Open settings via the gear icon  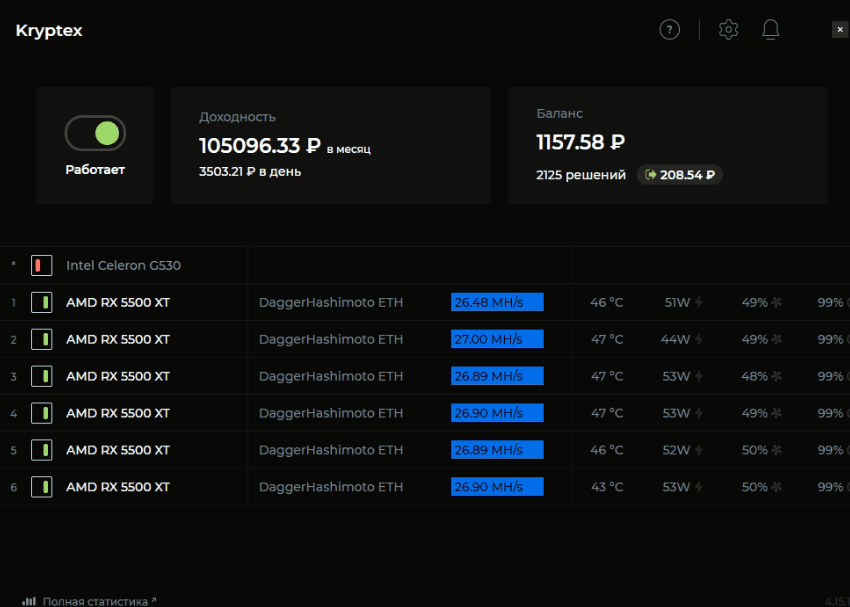[x=728, y=30]
